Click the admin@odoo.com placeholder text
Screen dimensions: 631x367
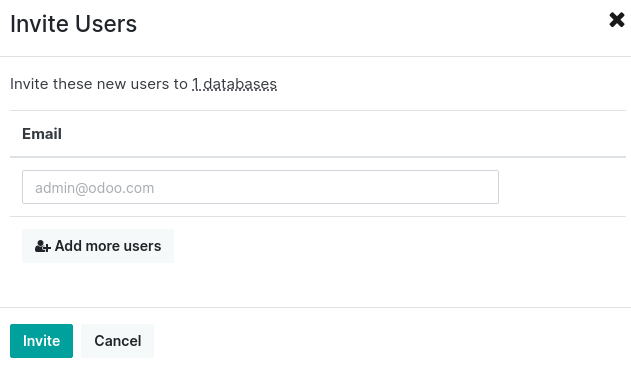[95, 188]
